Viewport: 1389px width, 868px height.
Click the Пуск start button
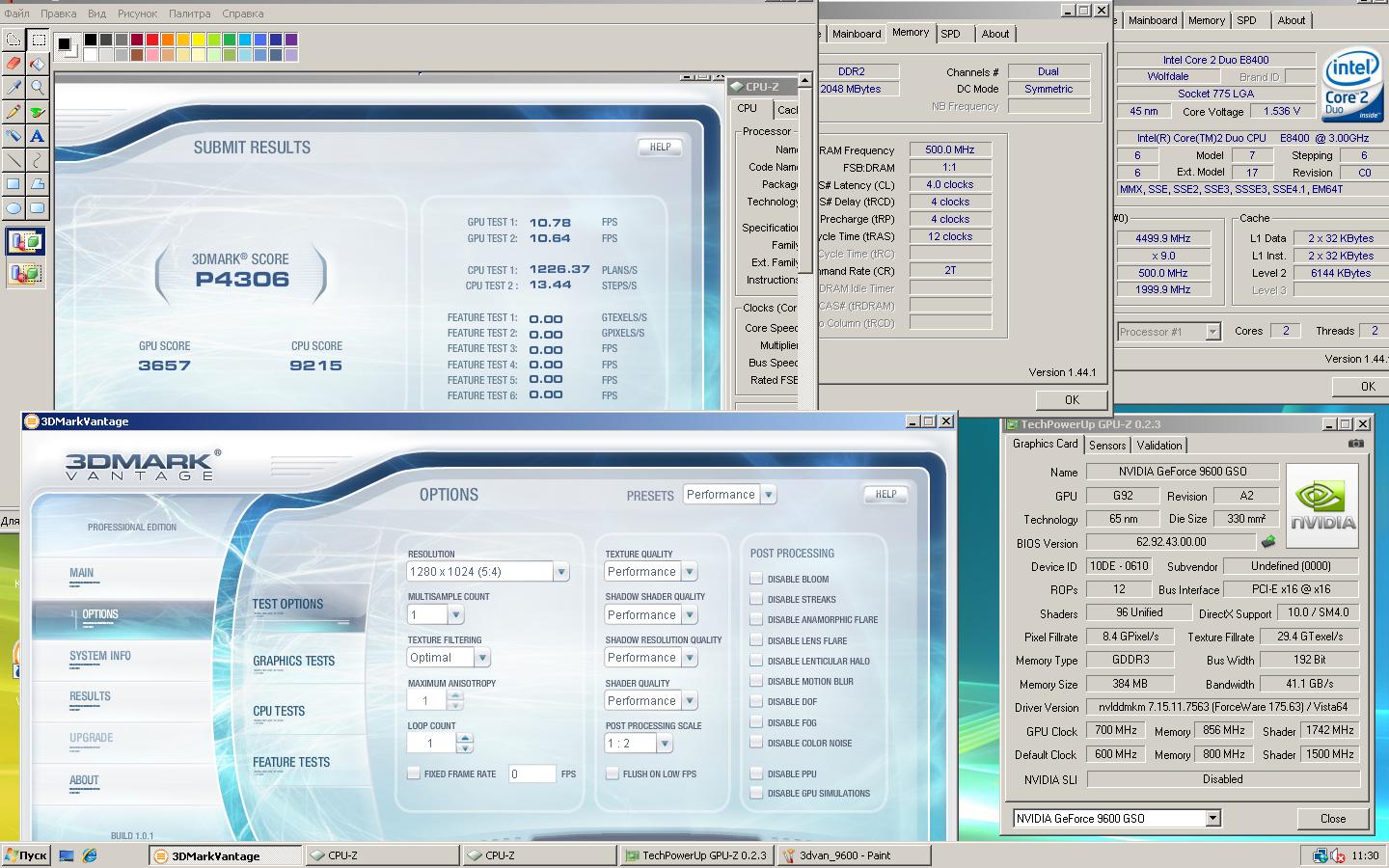tap(26, 855)
